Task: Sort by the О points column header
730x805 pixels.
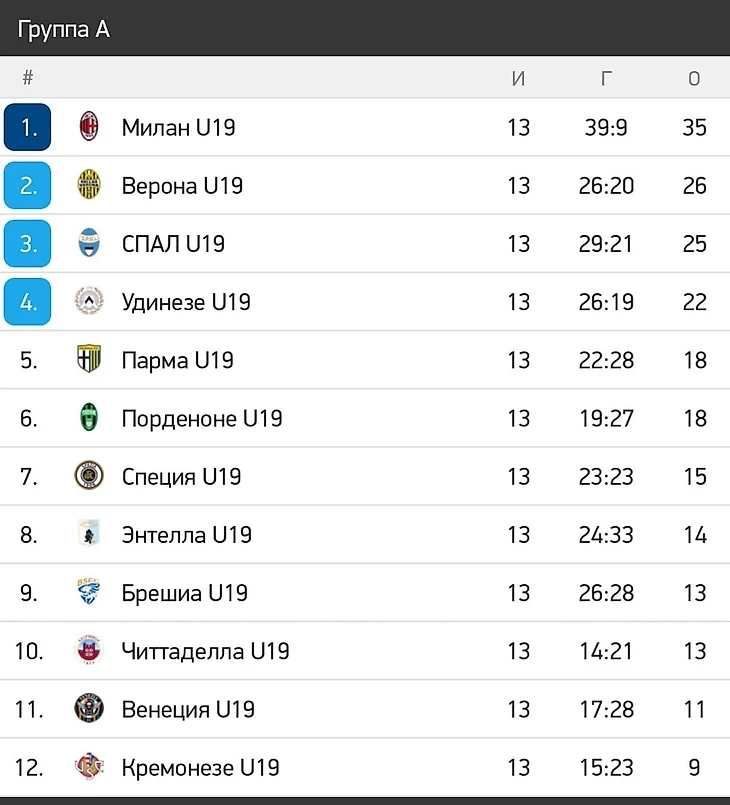Action: (x=694, y=79)
